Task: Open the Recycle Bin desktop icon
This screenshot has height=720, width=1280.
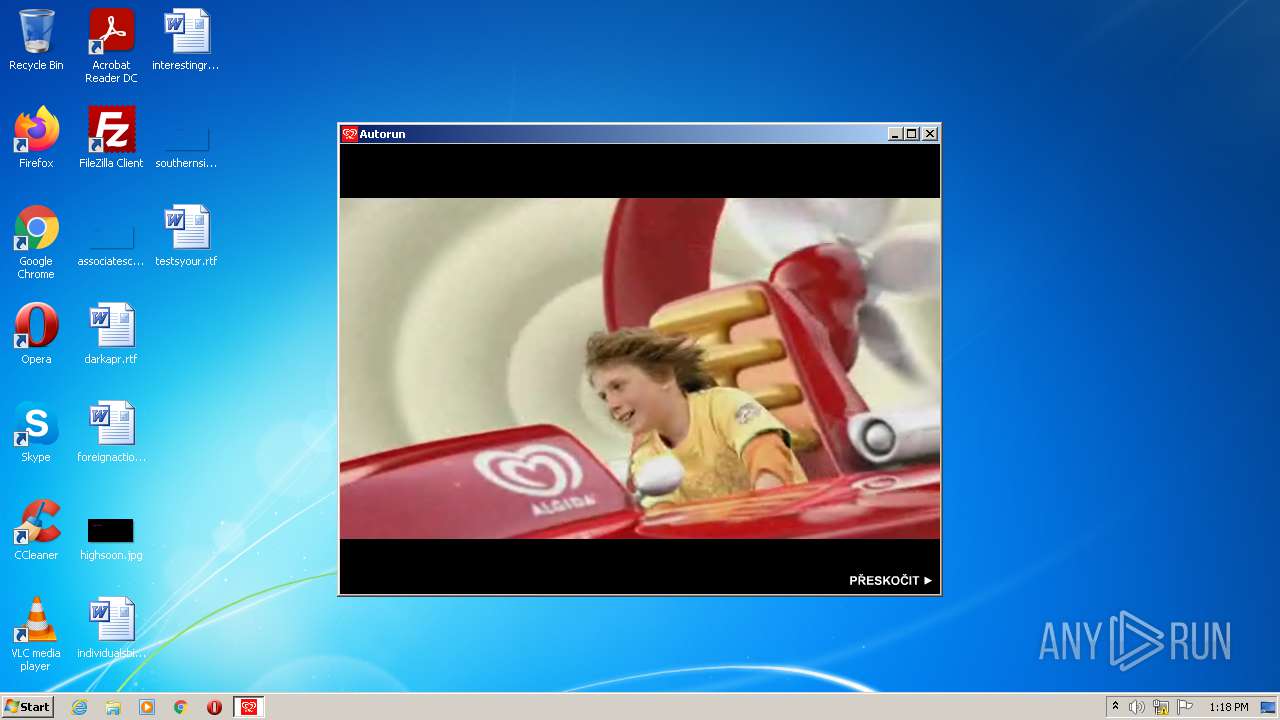Action: (36, 40)
